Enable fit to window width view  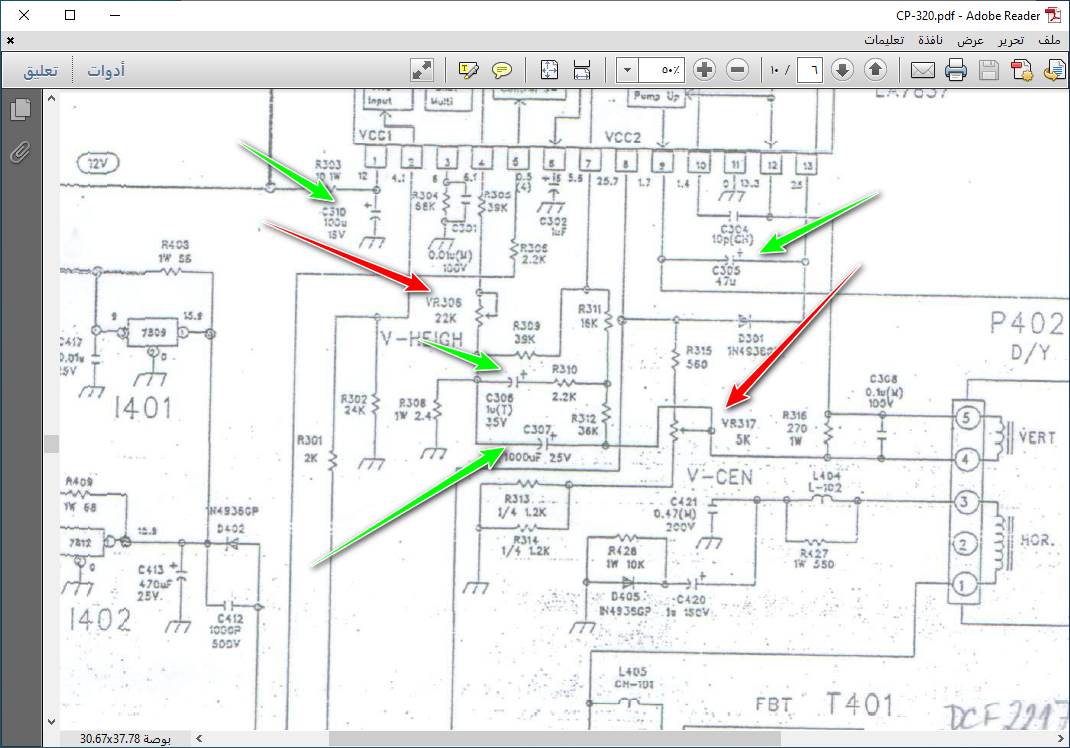(582, 70)
